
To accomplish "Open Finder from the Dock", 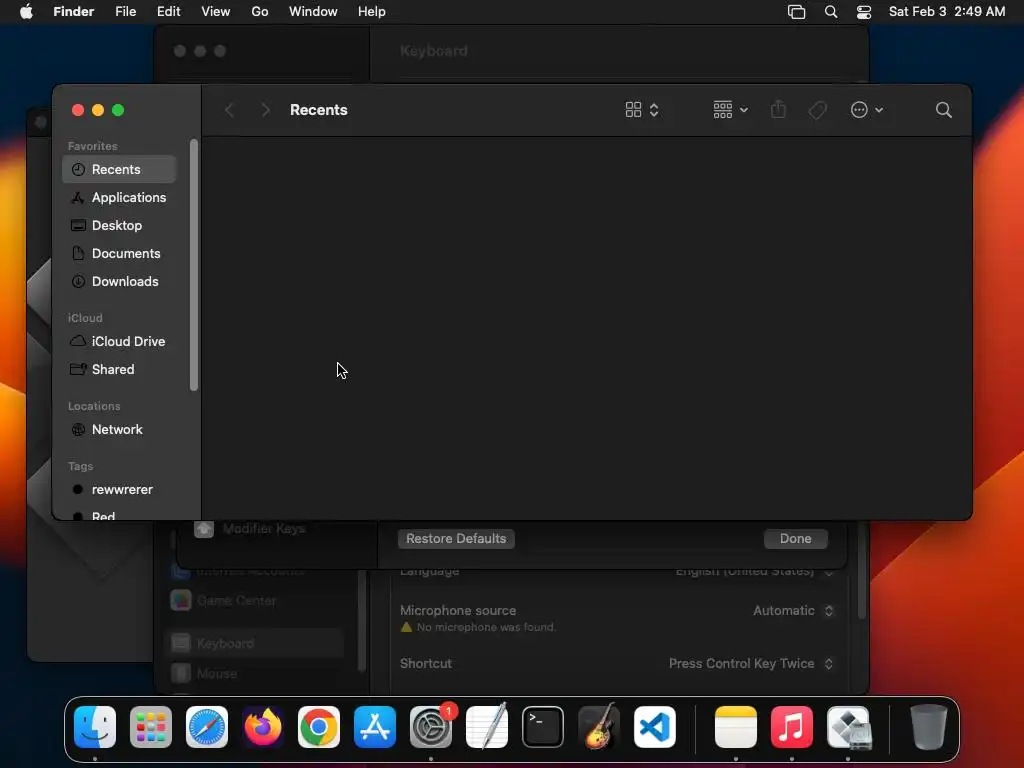I will click(x=95, y=727).
